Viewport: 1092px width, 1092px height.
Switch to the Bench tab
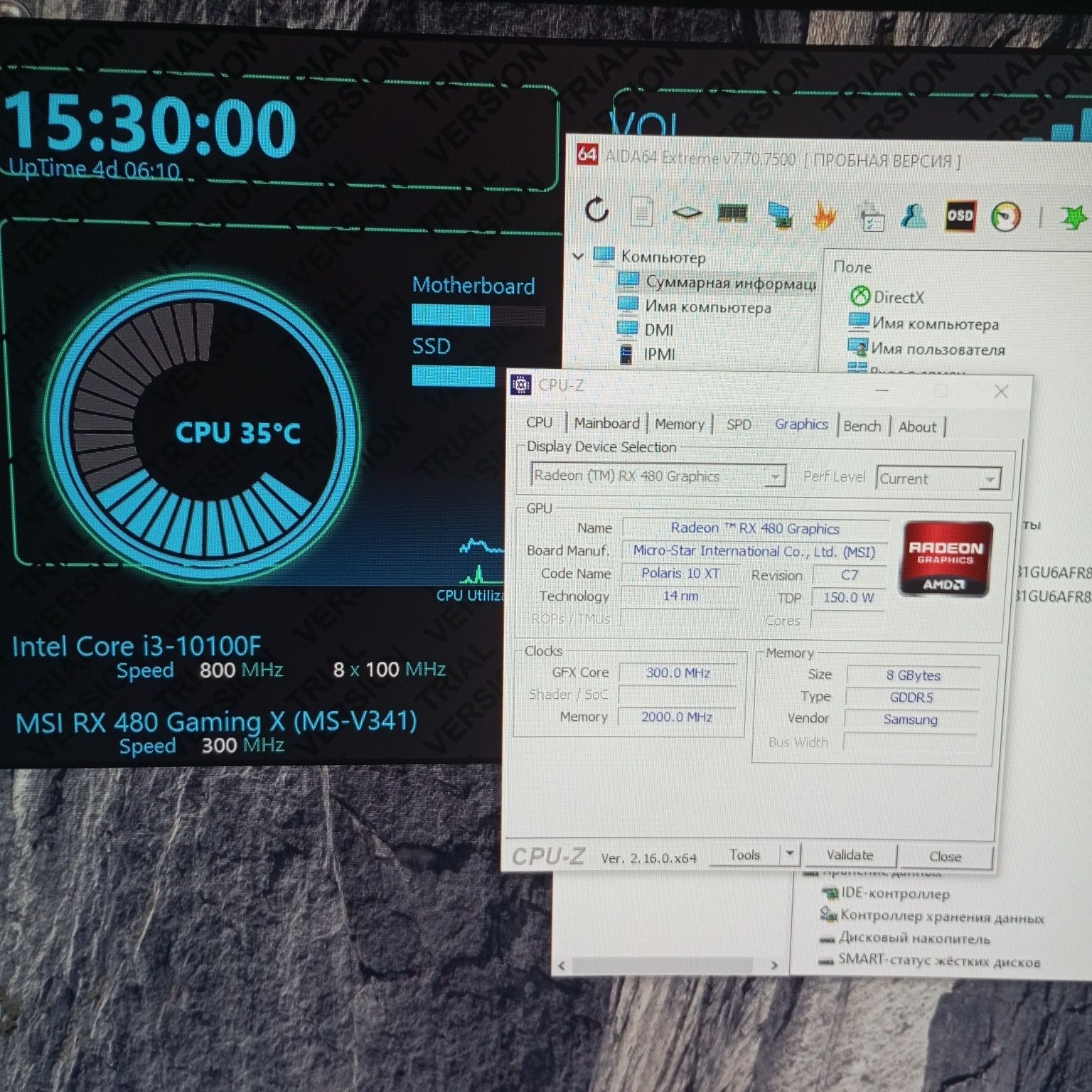click(x=862, y=426)
